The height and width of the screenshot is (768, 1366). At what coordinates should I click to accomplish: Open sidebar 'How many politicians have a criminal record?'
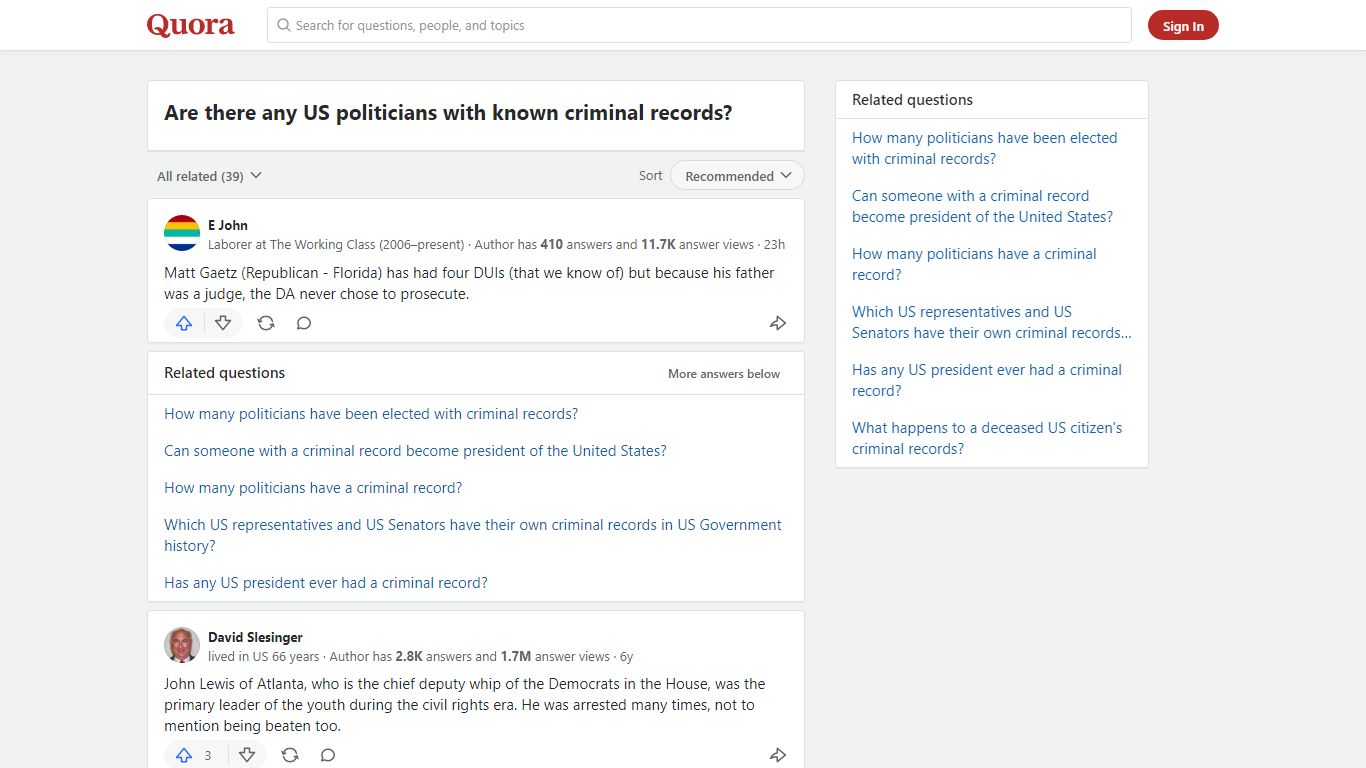[974, 264]
